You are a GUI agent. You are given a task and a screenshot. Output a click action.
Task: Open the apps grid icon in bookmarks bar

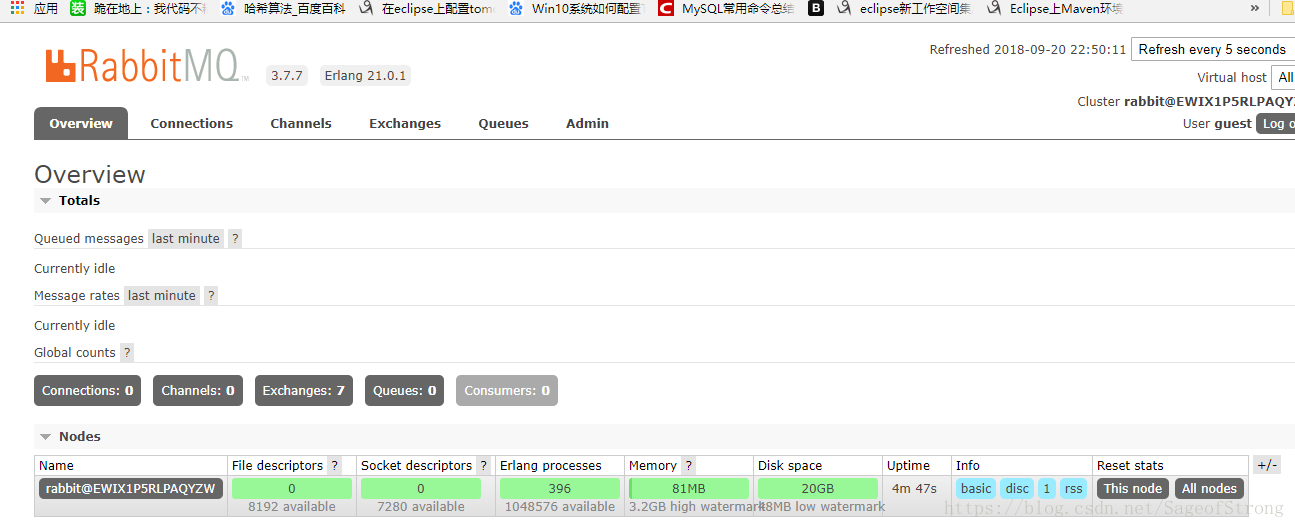pos(17,8)
